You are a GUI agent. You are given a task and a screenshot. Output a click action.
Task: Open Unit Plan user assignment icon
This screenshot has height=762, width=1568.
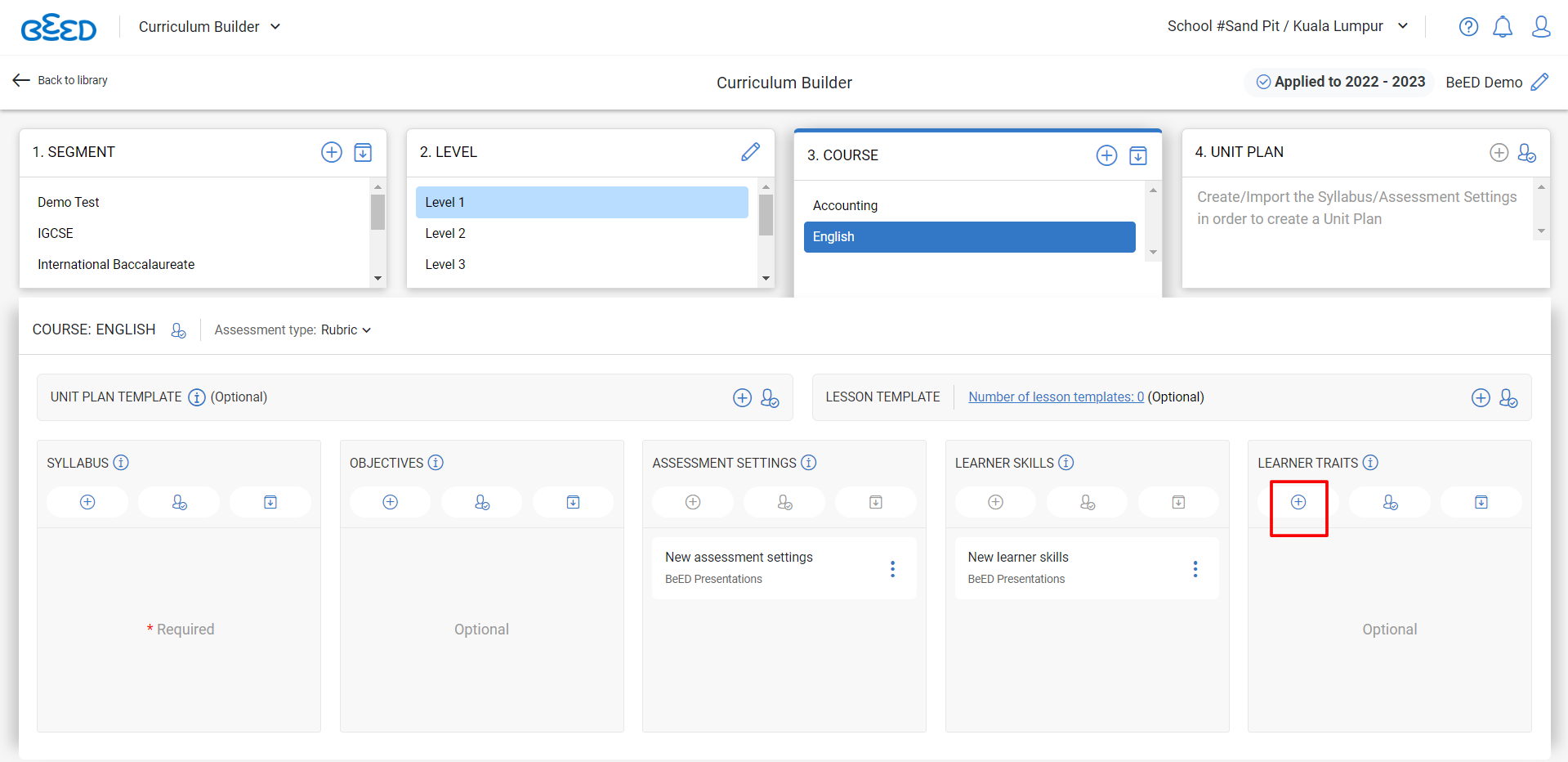(x=1526, y=153)
